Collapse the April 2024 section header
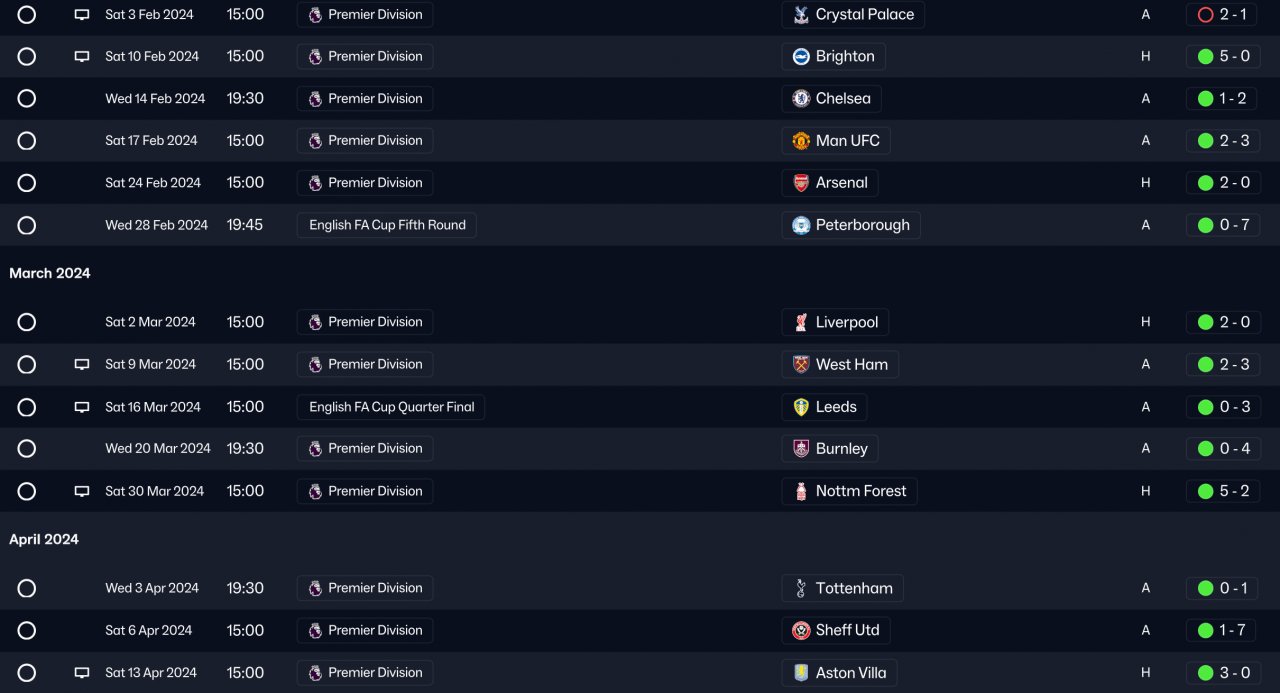Viewport: 1280px width, 693px height. point(44,539)
